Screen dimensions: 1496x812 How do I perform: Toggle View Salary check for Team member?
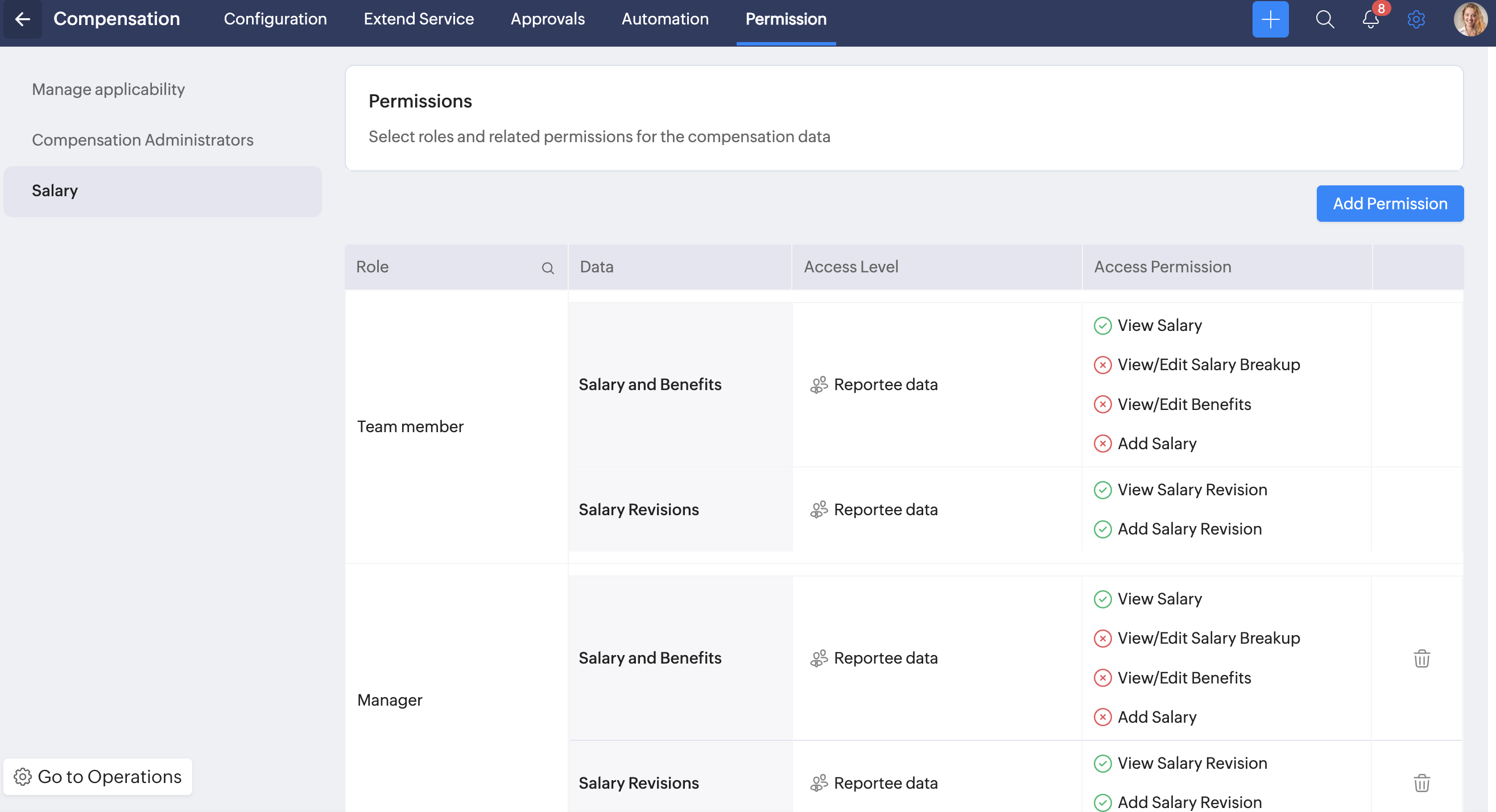pyautogui.click(x=1102, y=326)
